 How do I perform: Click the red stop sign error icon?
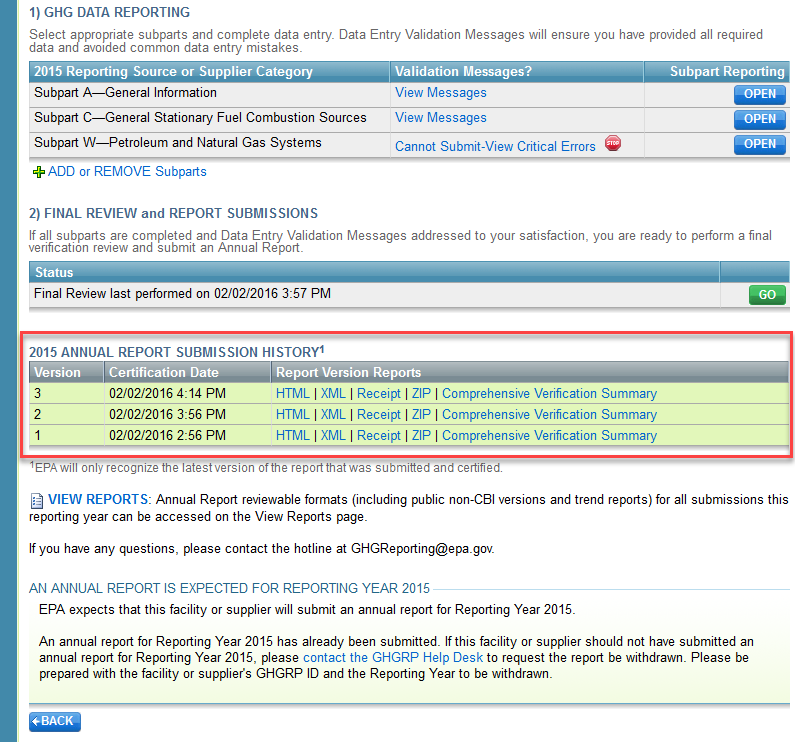pos(613,144)
